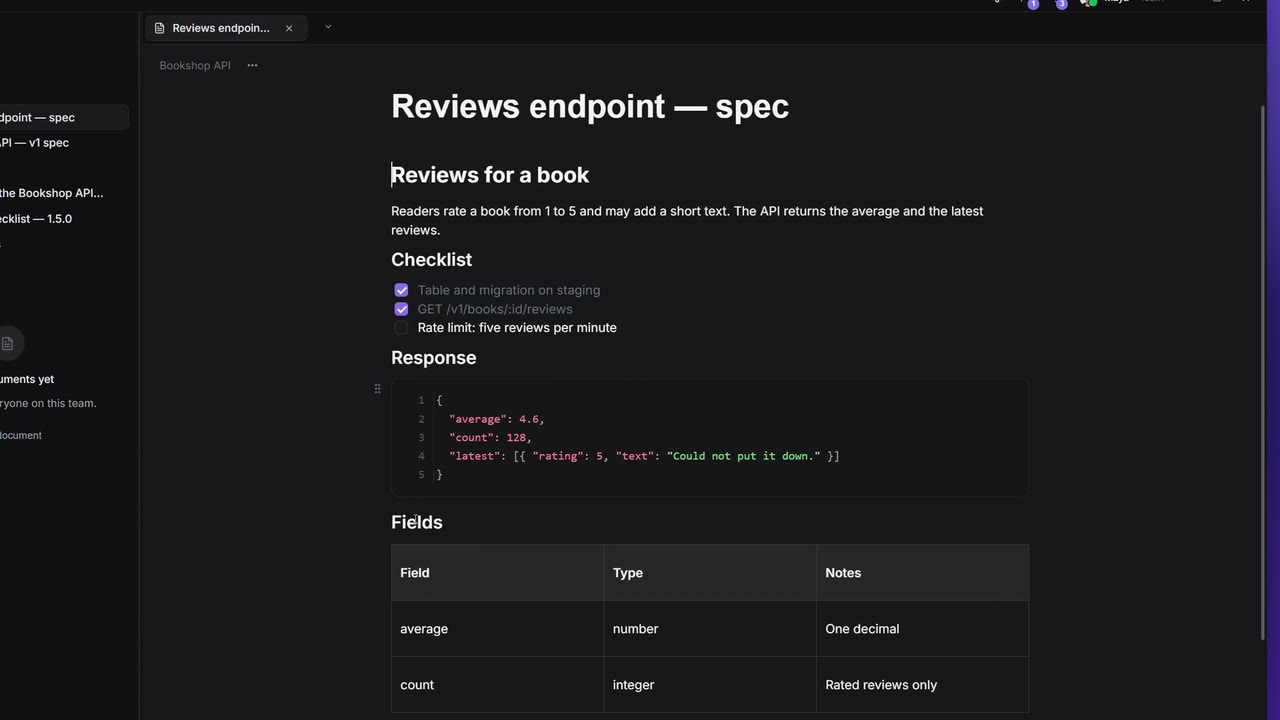Select the Reviews endpoint tab

tap(226, 28)
